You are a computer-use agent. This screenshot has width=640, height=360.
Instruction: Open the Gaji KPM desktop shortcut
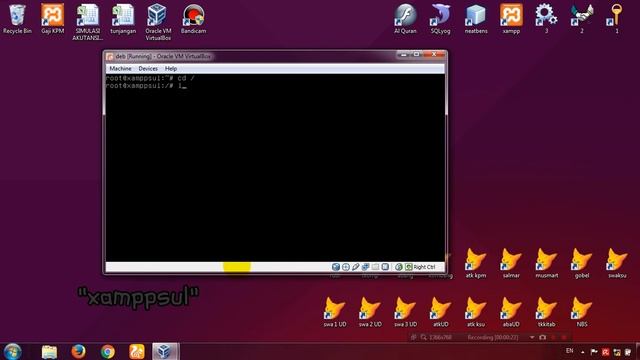point(52,19)
